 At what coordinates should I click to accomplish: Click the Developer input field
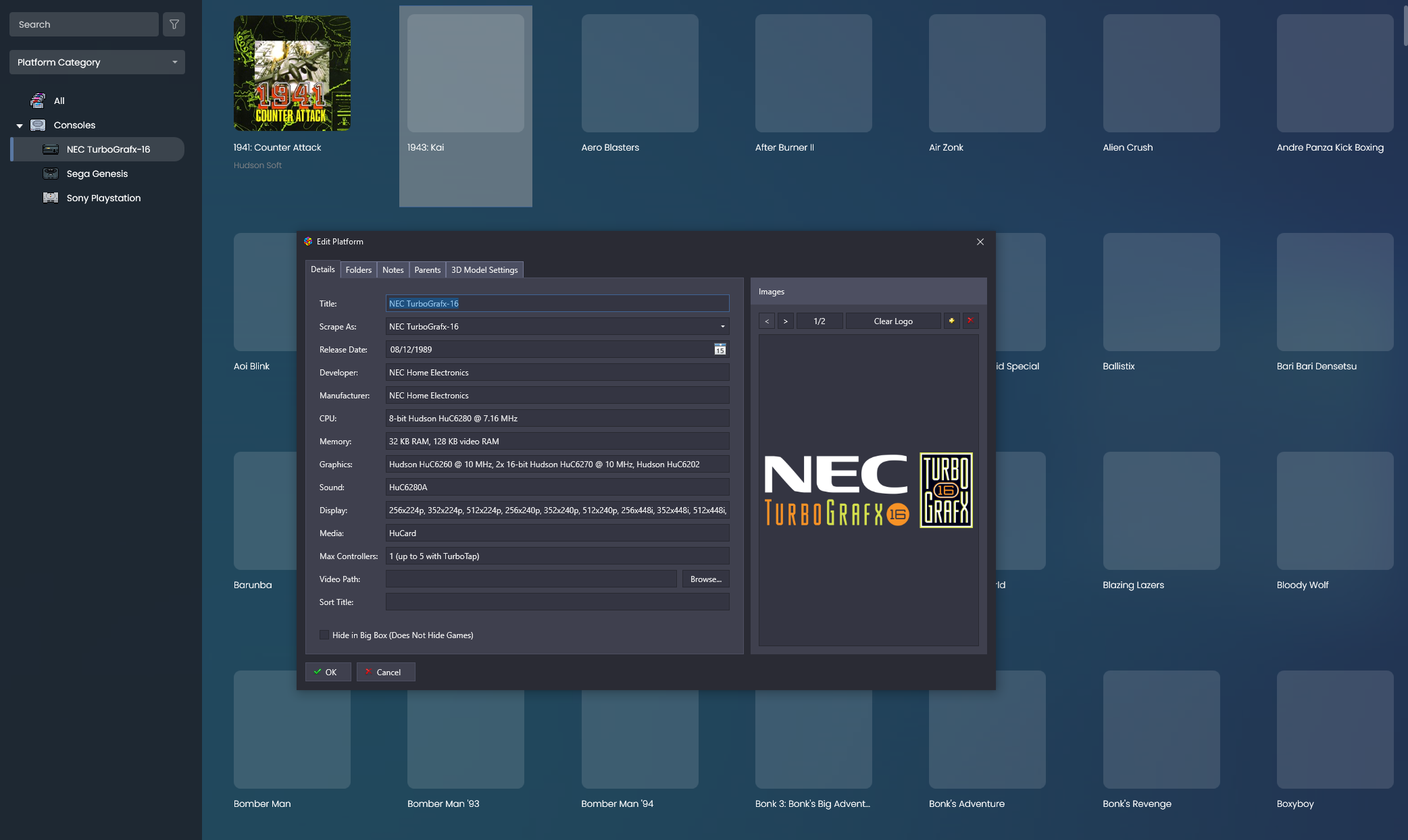(557, 372)
